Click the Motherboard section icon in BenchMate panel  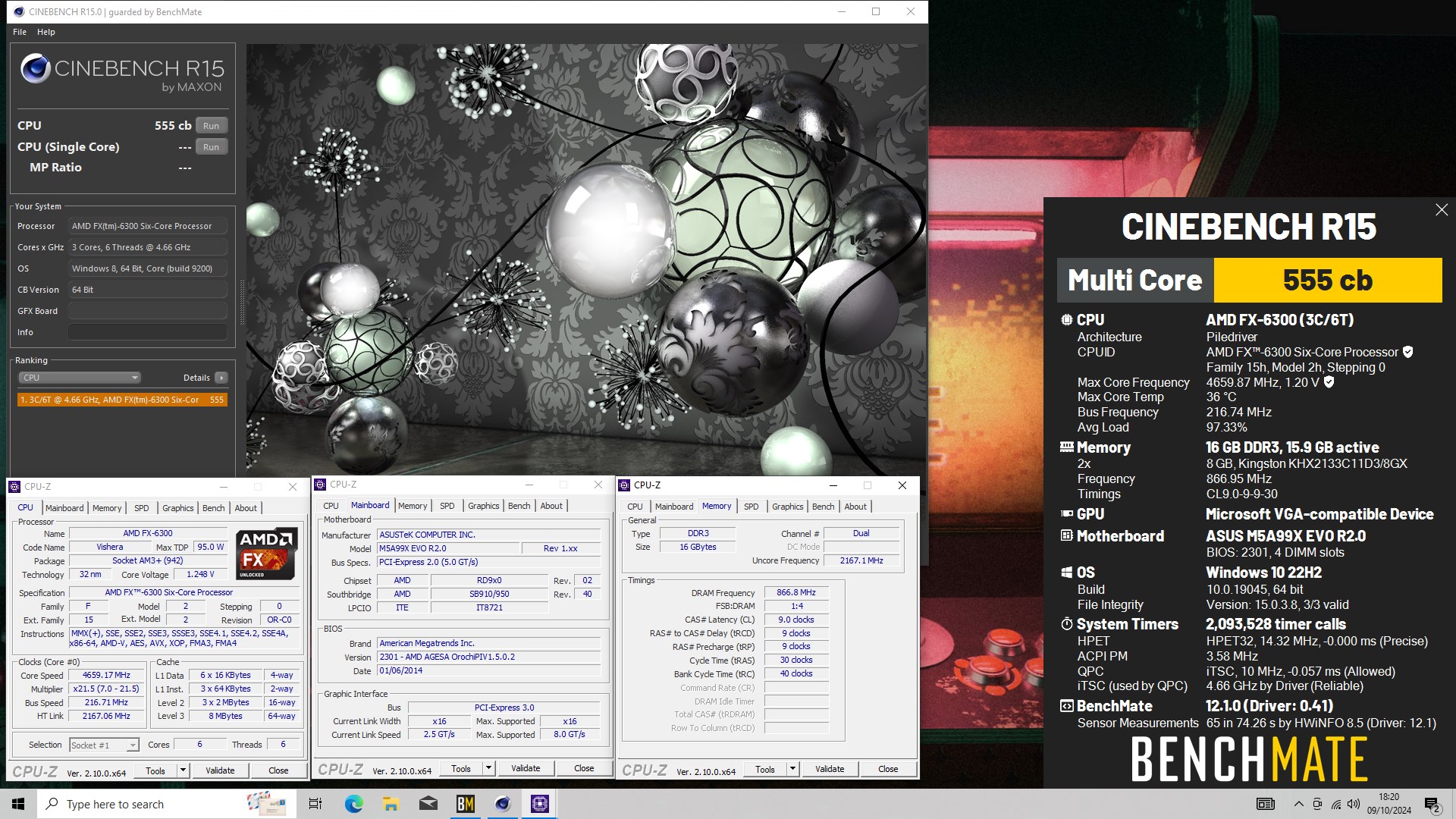tap(1066, 536)
